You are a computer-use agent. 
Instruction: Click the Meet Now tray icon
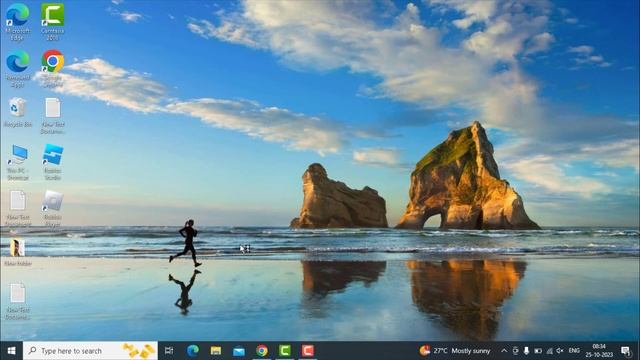516,351
